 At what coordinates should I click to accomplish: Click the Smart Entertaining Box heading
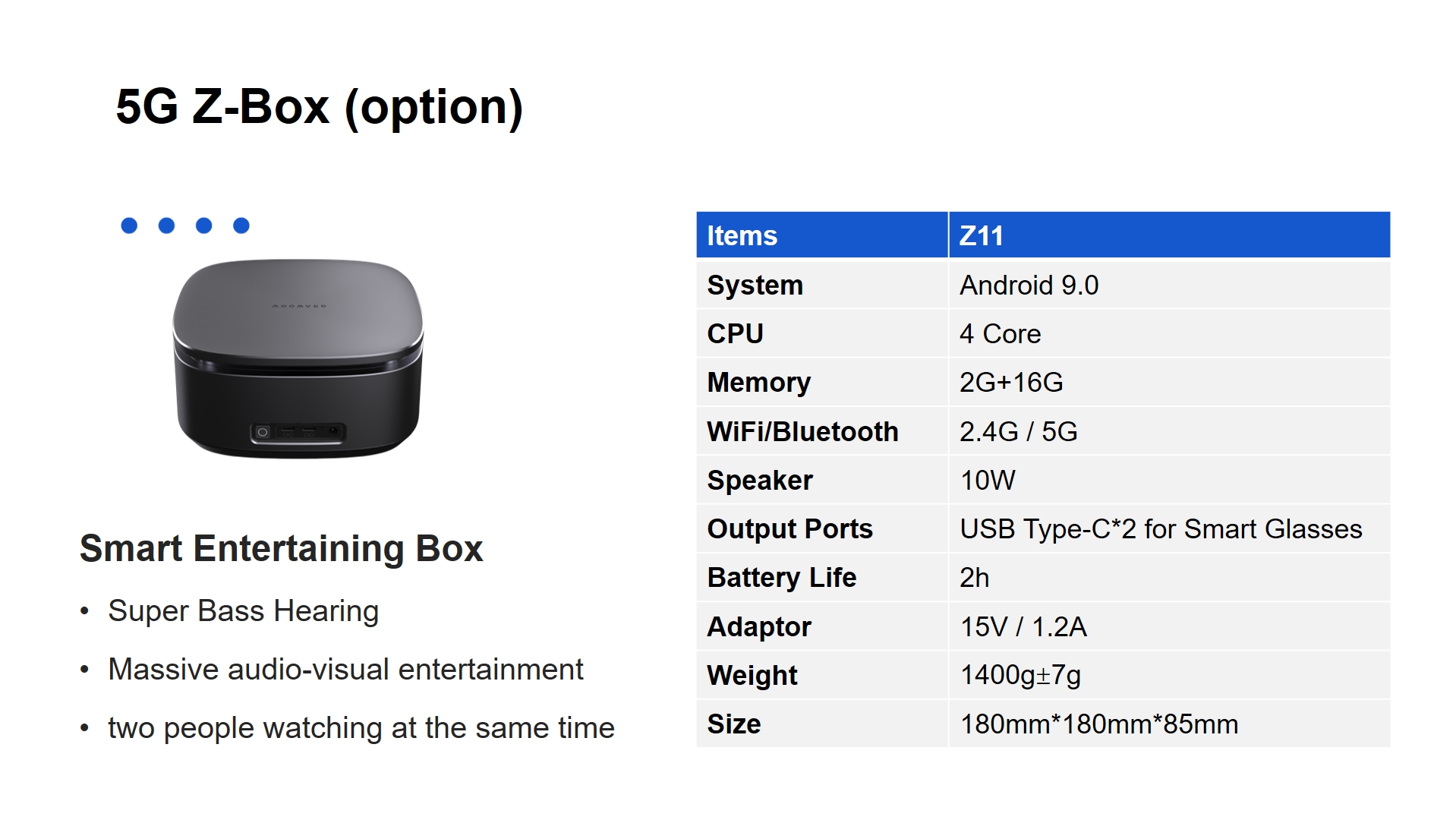tap(281, 548)
